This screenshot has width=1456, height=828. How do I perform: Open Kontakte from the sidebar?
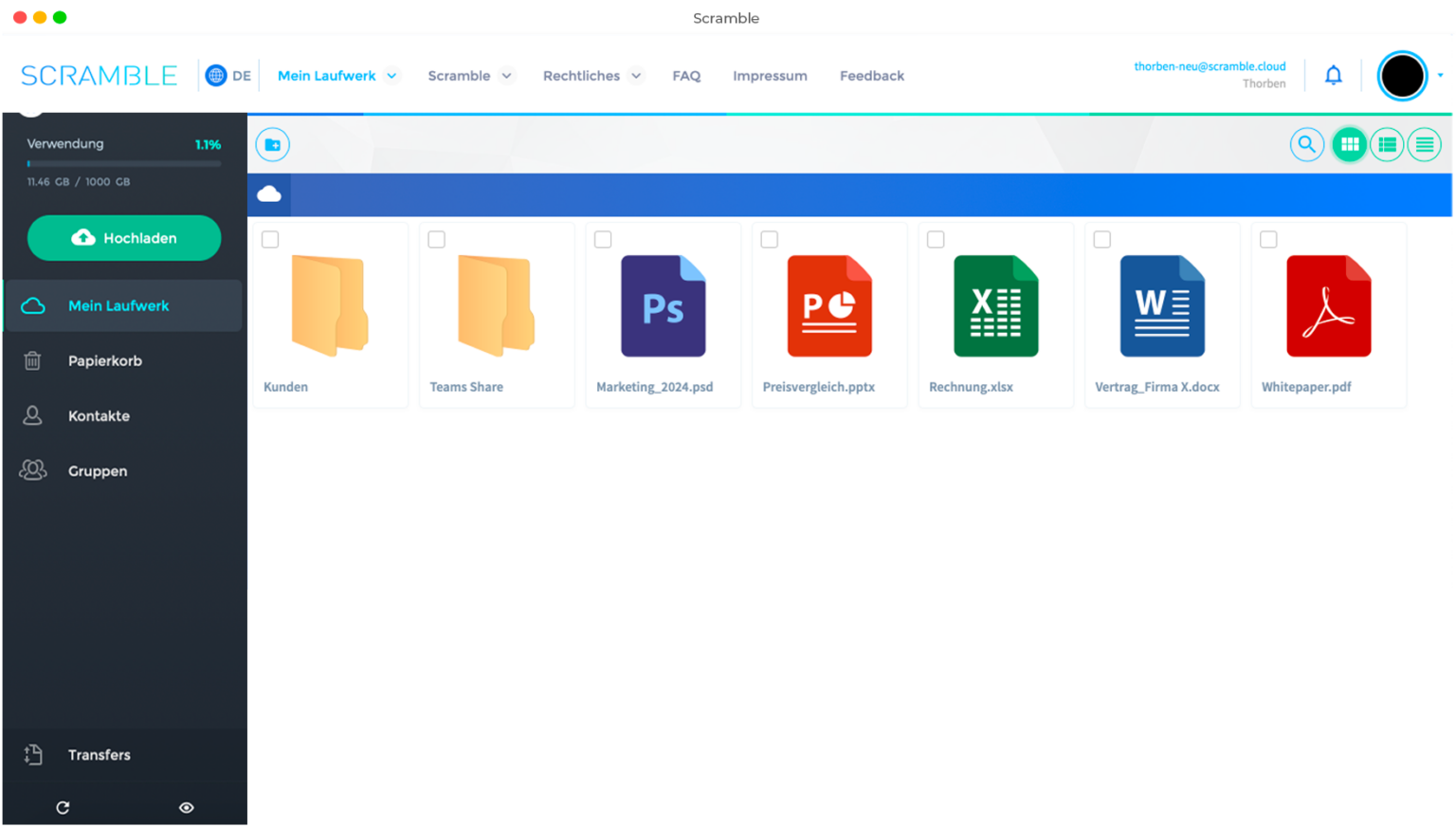(x=99, y=415)
